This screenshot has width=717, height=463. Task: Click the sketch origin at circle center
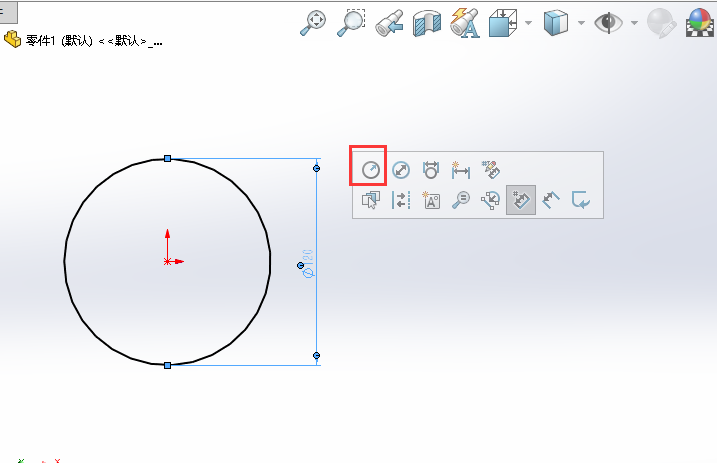pos(167,261)
